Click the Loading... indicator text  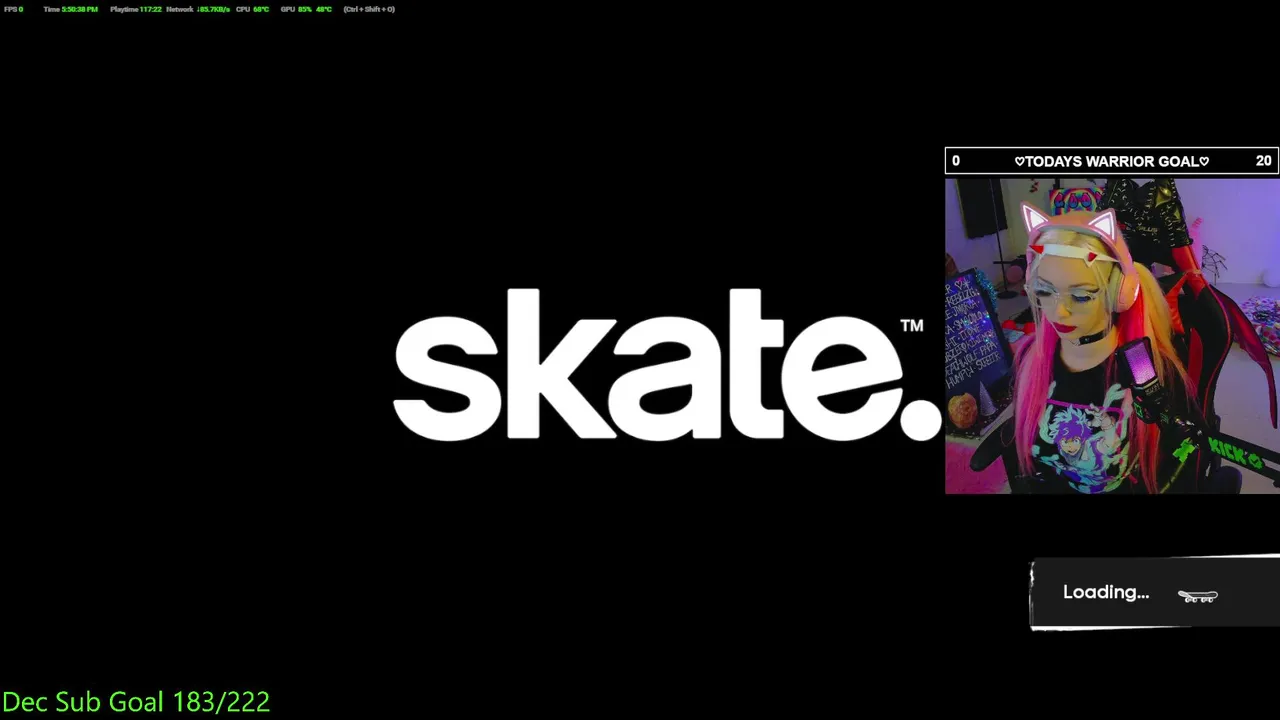[1106, 592]
